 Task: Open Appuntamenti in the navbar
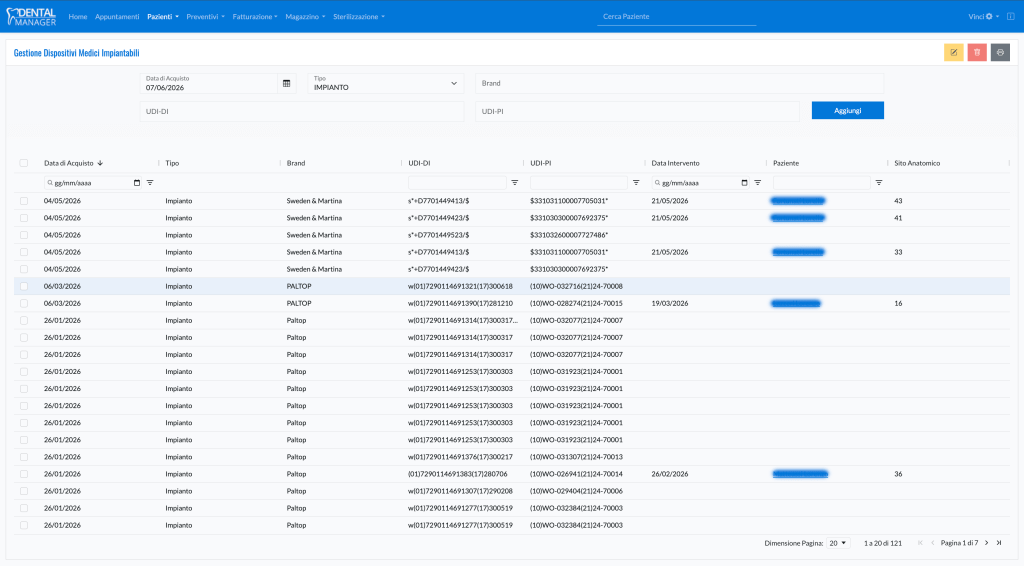click(x=117, y=16)
